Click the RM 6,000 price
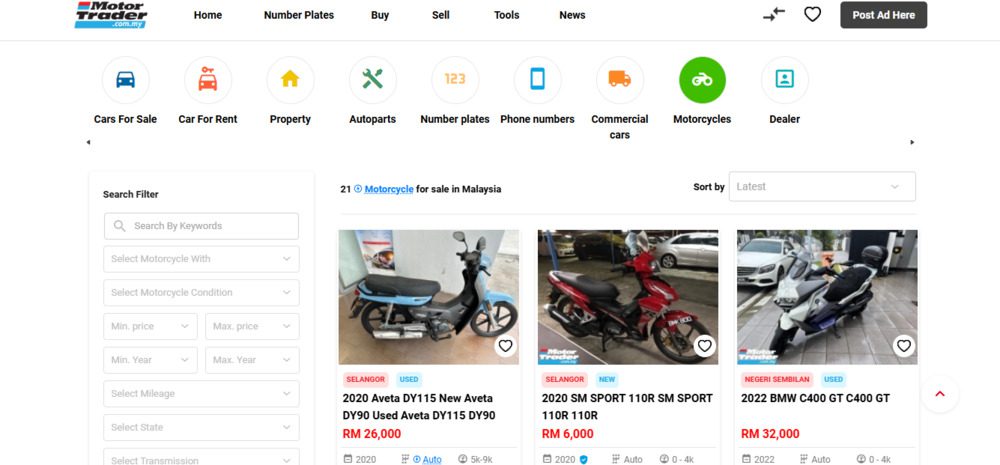1000x465 pixels. [568, 434]
